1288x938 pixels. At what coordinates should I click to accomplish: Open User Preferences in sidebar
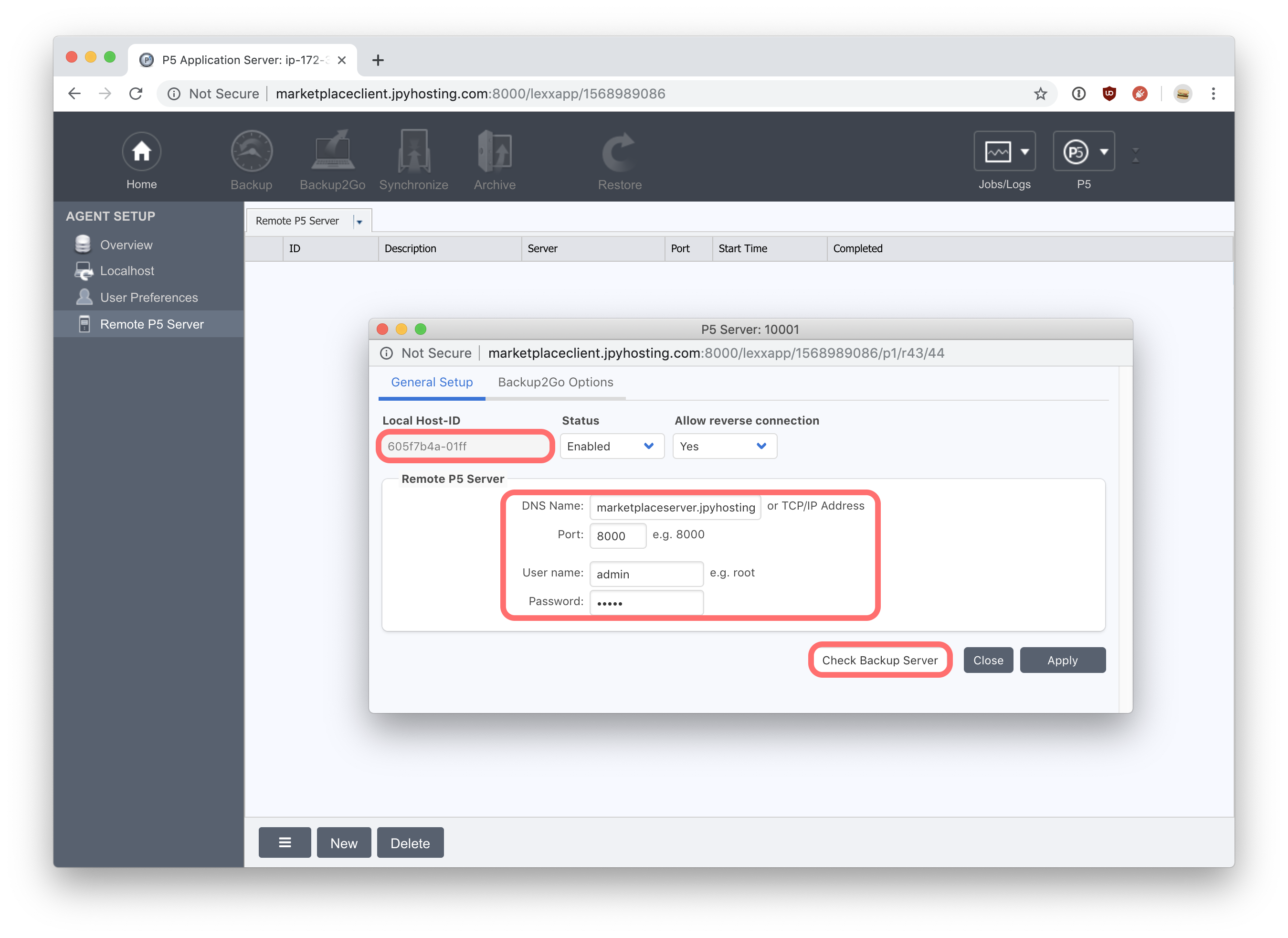point(149,298)
